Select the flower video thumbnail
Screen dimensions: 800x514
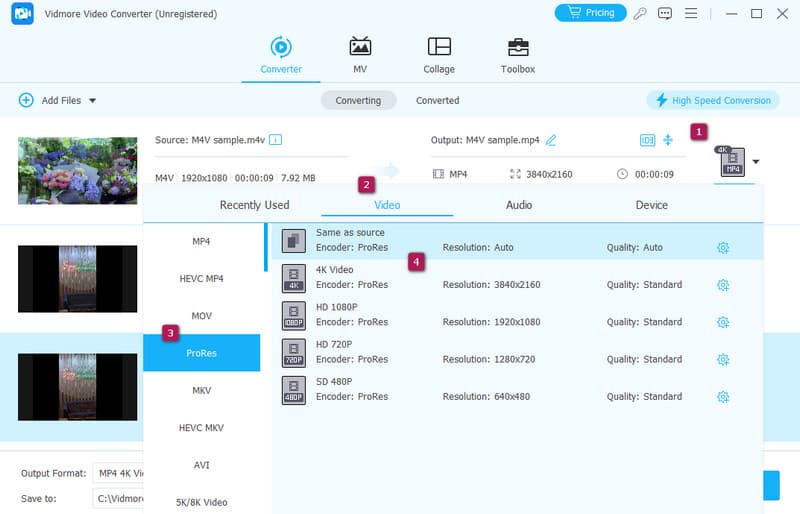[77, 171]
